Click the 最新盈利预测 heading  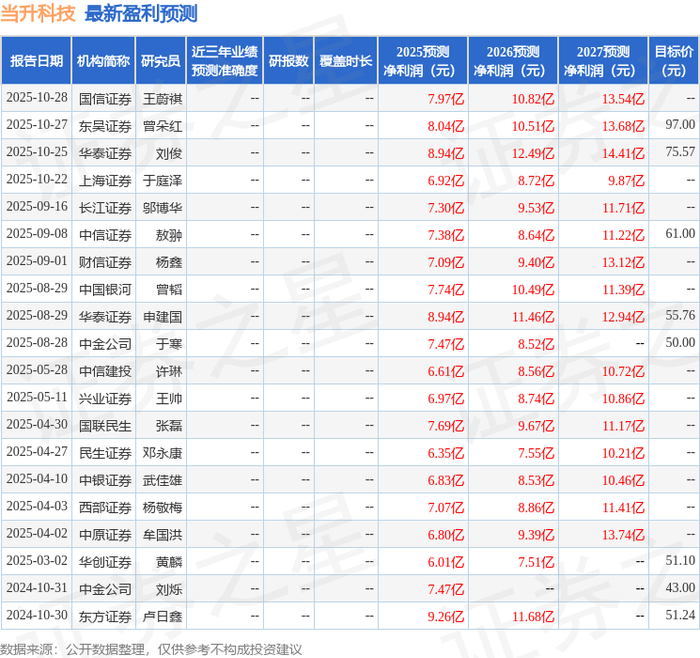pyautogui.click(x=141, y=13)
